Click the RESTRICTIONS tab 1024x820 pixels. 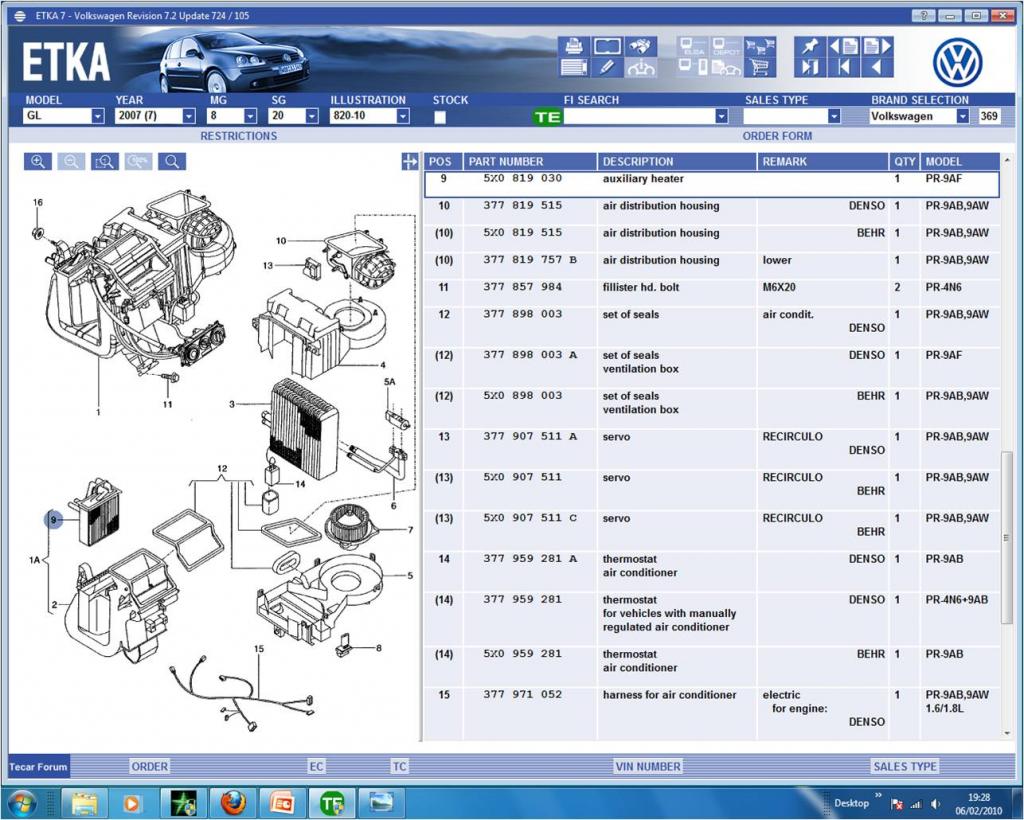tap(238, 136)
